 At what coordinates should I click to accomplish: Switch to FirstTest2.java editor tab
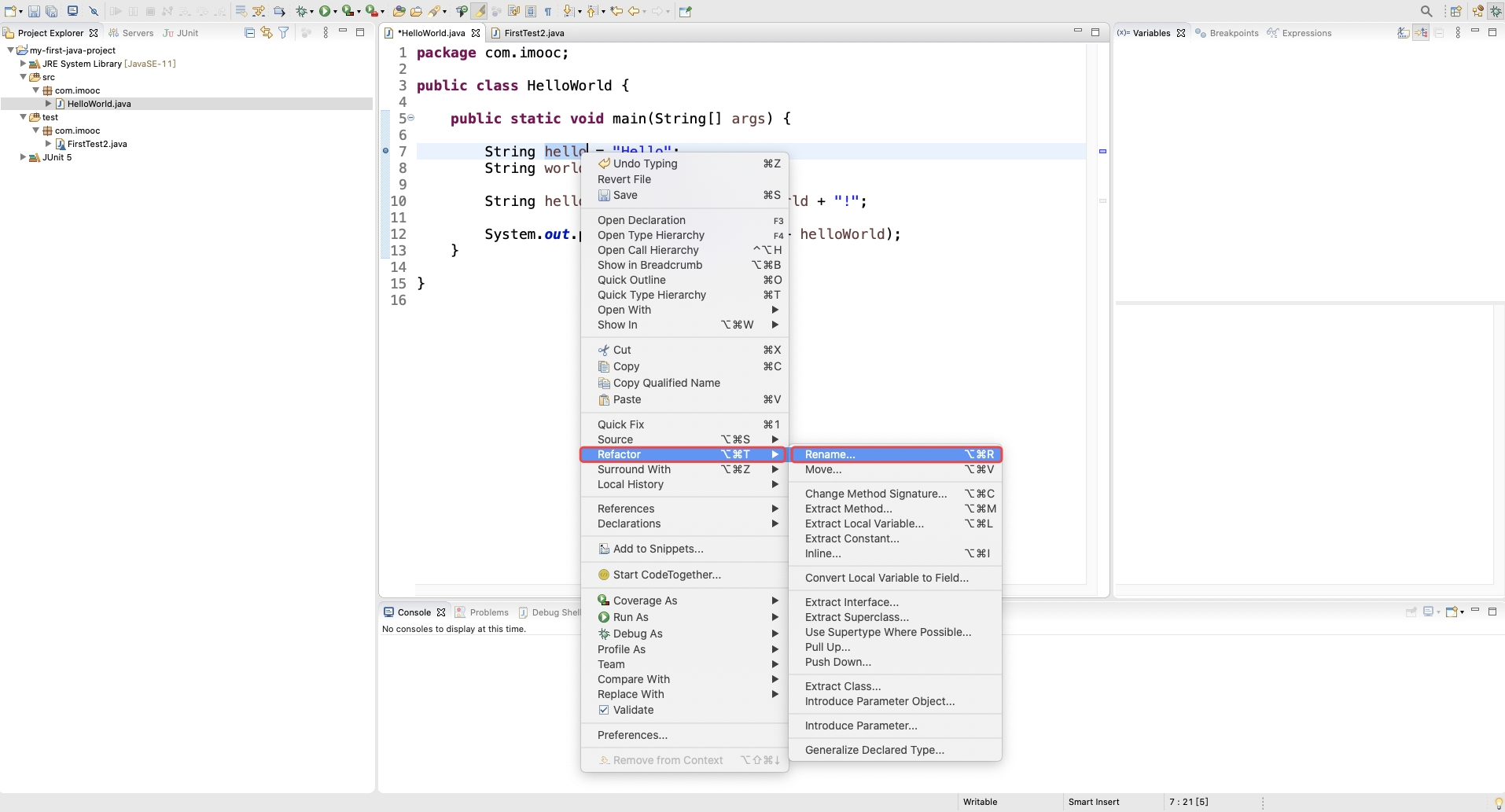click(x=528, y=33)
